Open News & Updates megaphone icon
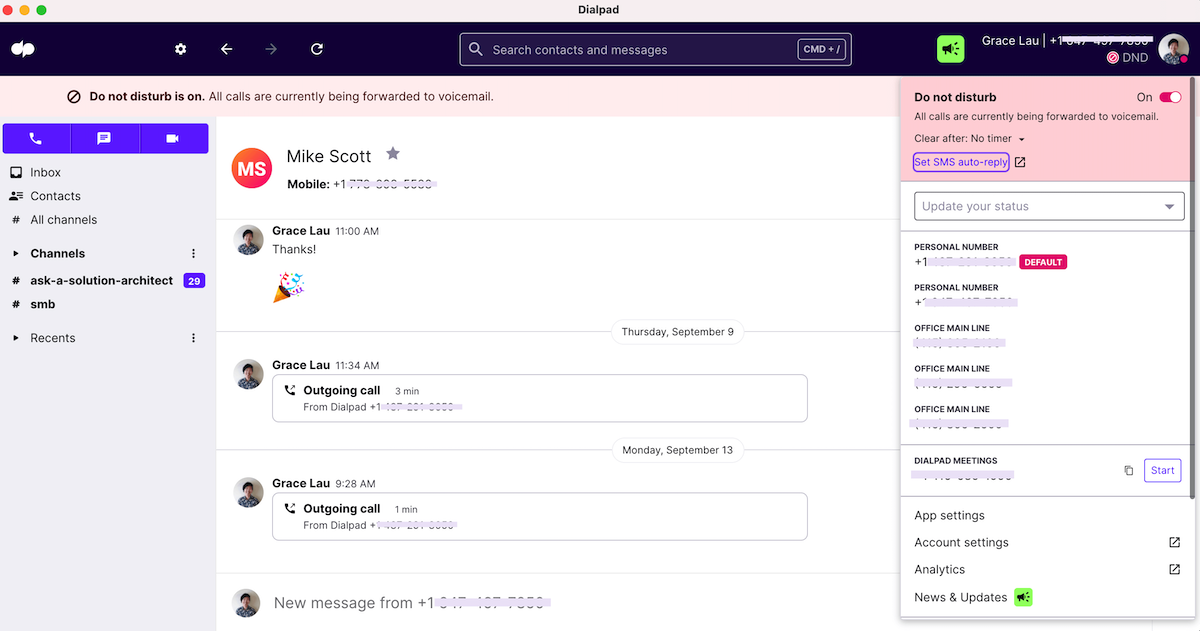Viewport: 1200px width, 631px height. (x=1023, y=597)
